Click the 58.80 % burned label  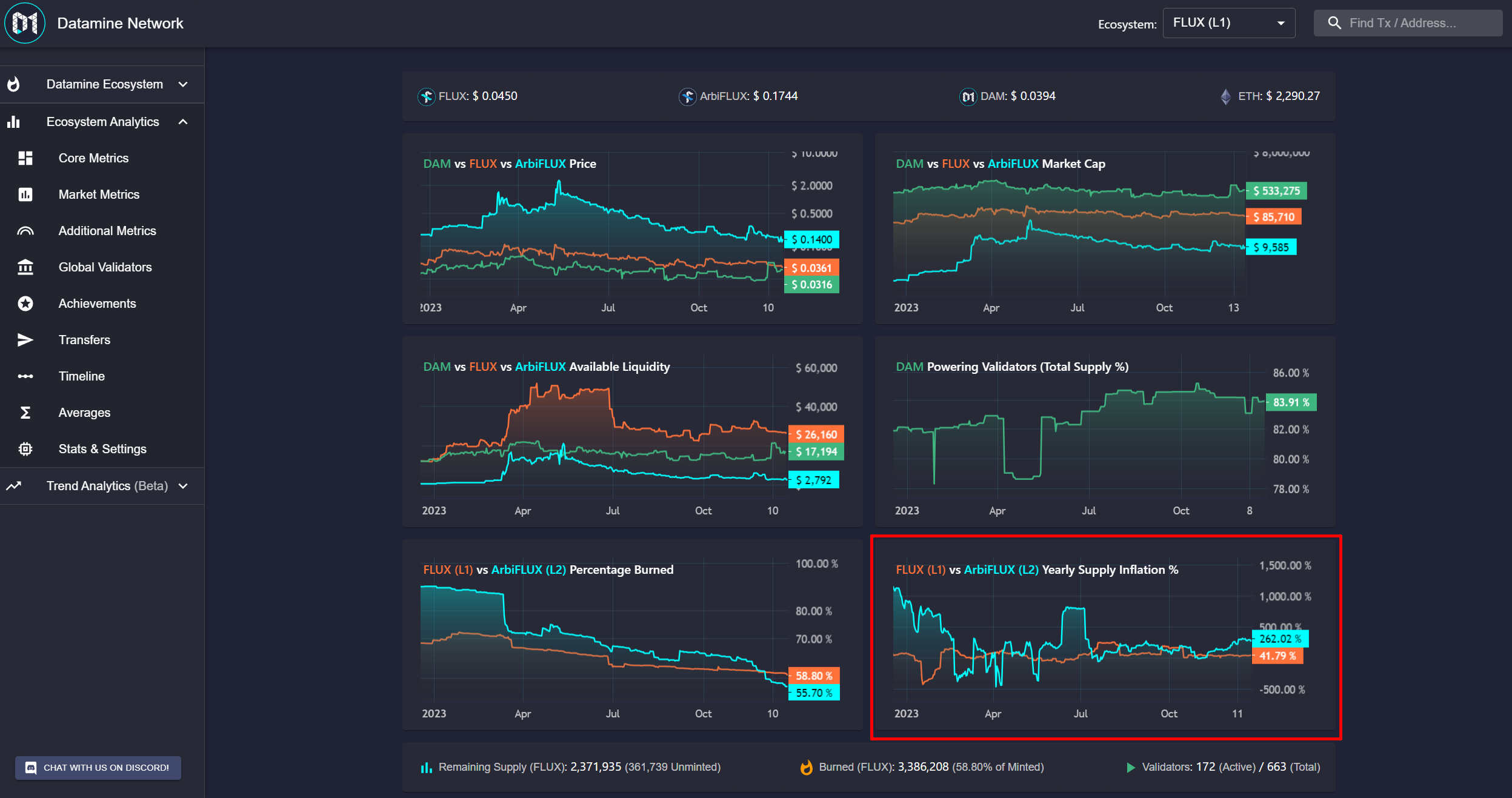813,676
